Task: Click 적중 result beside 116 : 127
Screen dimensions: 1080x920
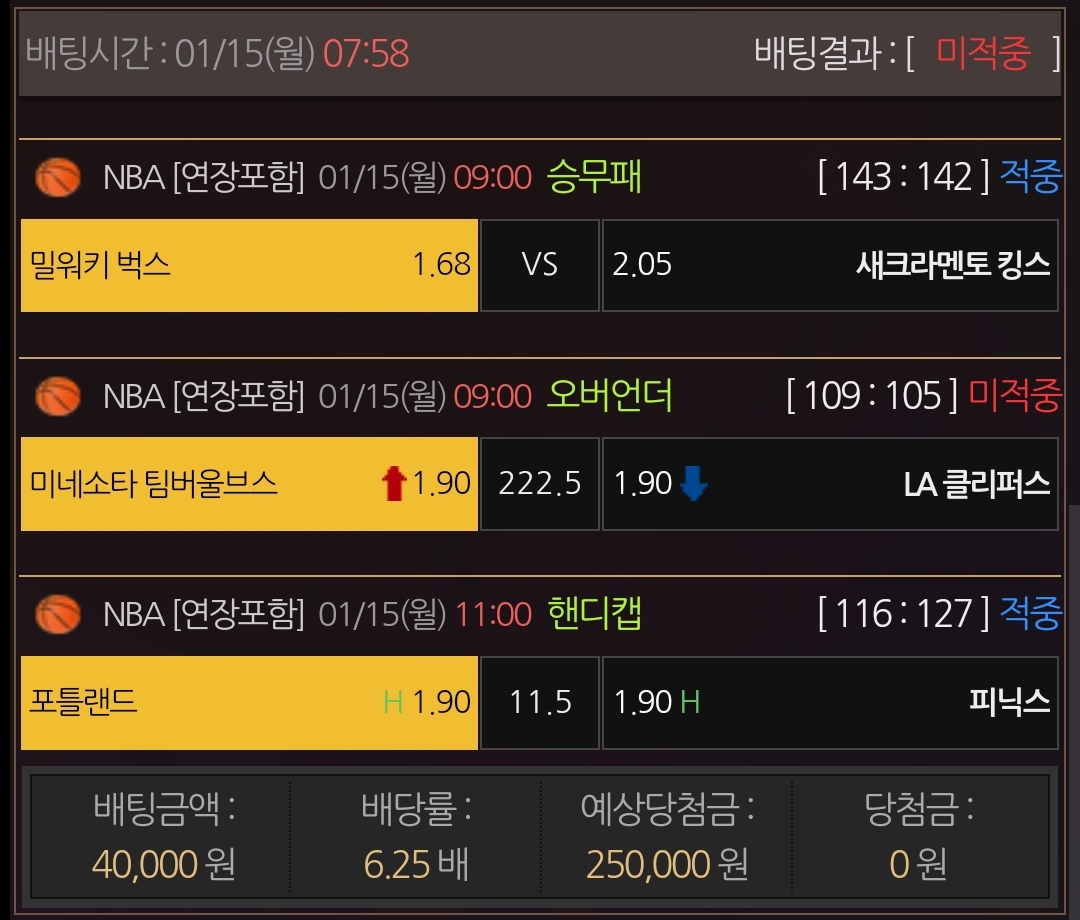Action: (1030, 614)
